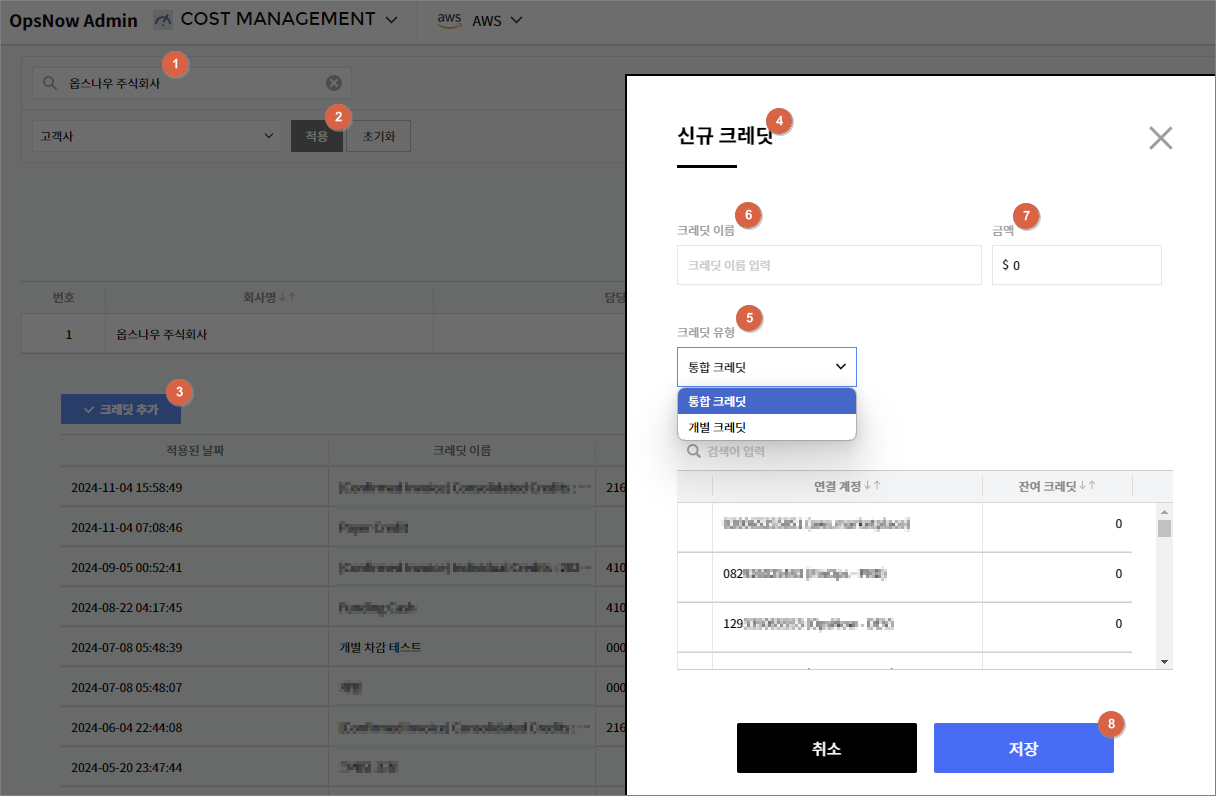Click the 옵스나우 주식회사 company table row
The image size is (1216, 796).
[325, 334]
